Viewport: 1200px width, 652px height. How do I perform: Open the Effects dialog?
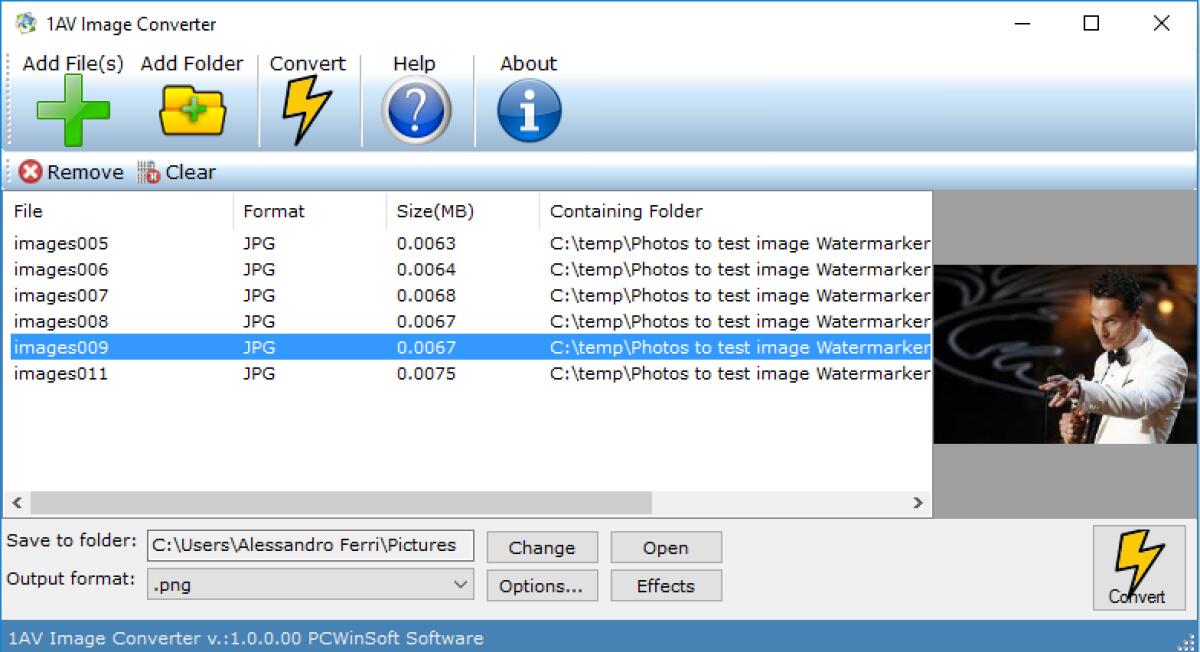(x=665, y=585)
